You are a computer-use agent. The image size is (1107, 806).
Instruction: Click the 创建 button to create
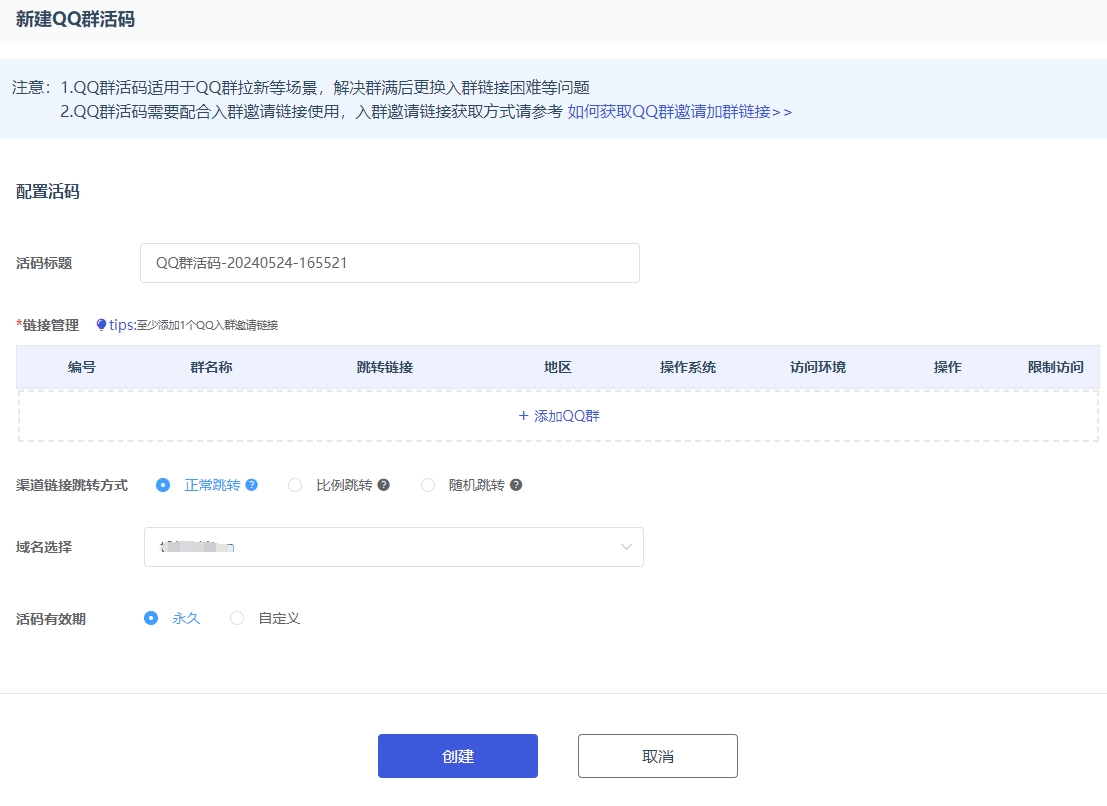(457, 755)
